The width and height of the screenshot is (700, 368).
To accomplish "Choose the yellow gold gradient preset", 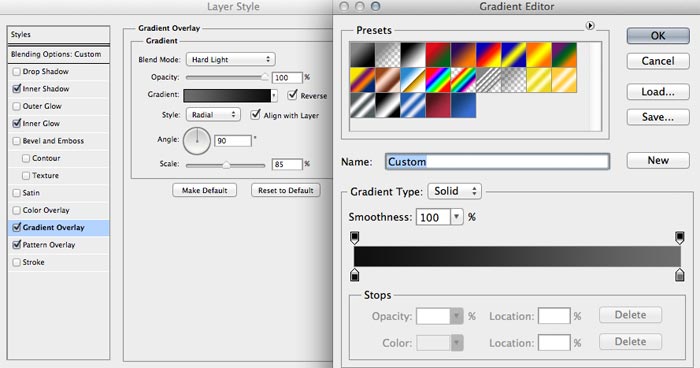I will click(x=539, y=80).
